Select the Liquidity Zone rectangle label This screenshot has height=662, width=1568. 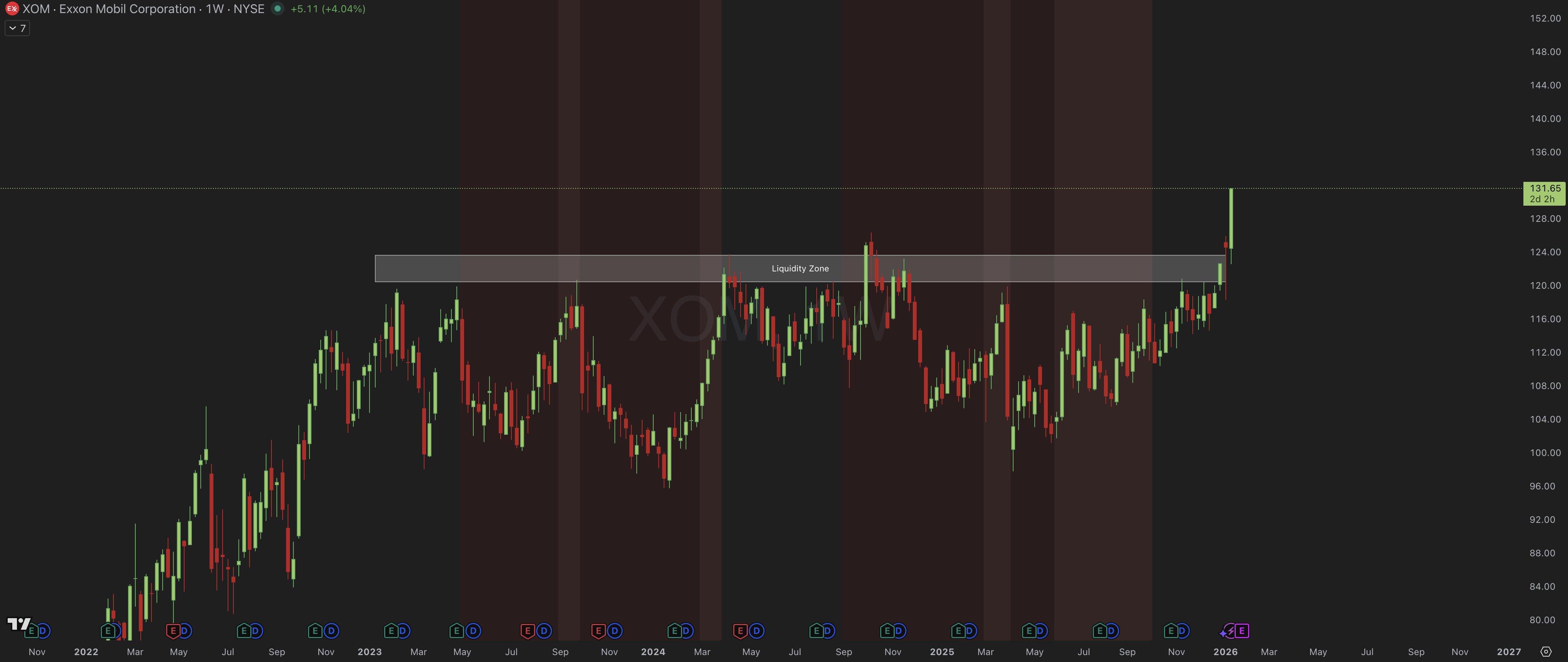point(800,268)
